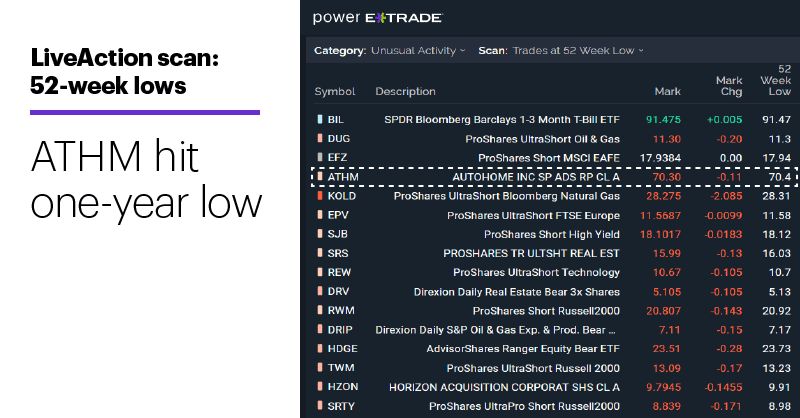Click the Power E*TRADE logo
The width and height of the screenshot is (800, 418).
[x=378, y=18]
